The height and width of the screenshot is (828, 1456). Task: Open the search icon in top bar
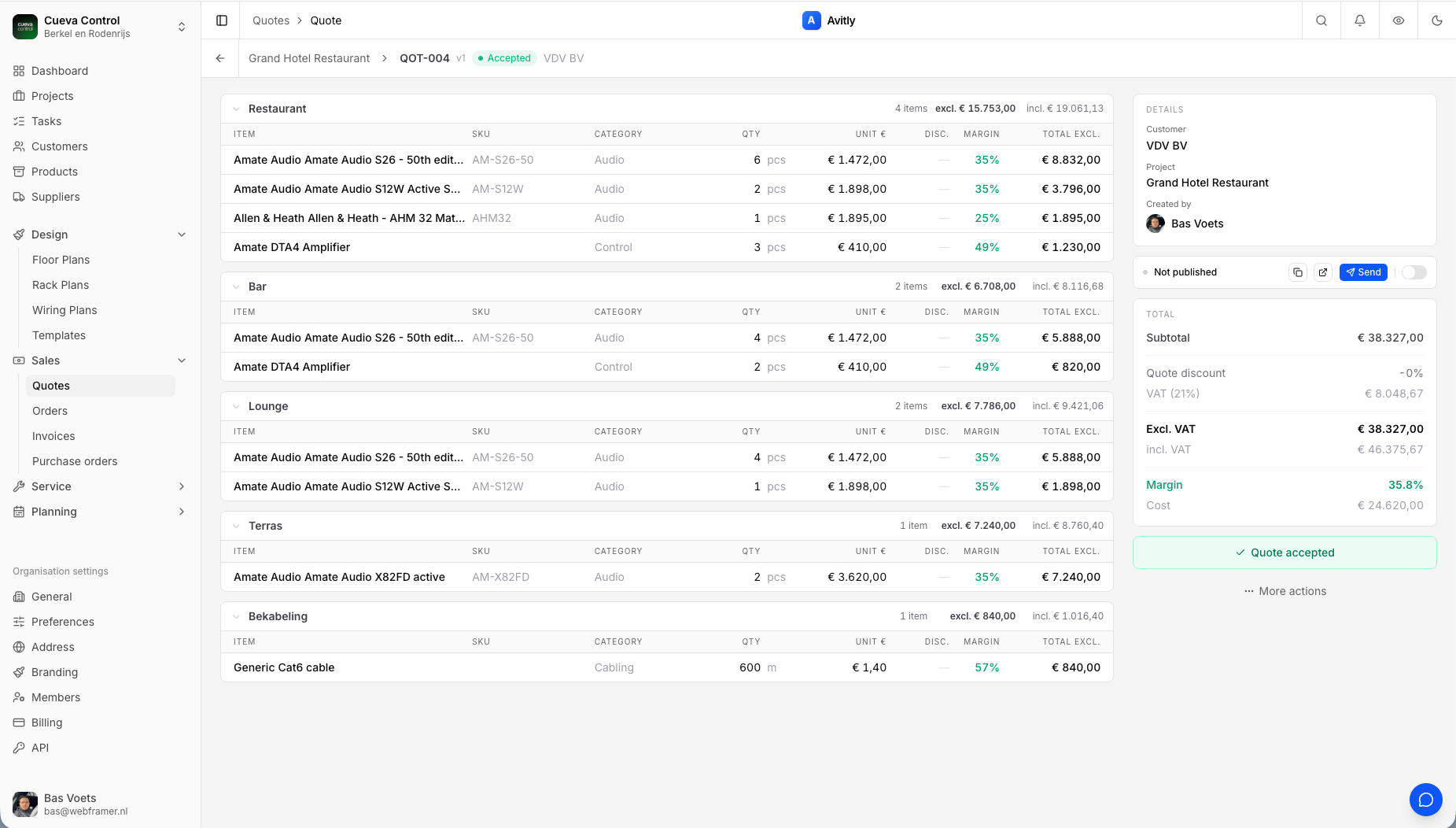[x=1321, y=20]
